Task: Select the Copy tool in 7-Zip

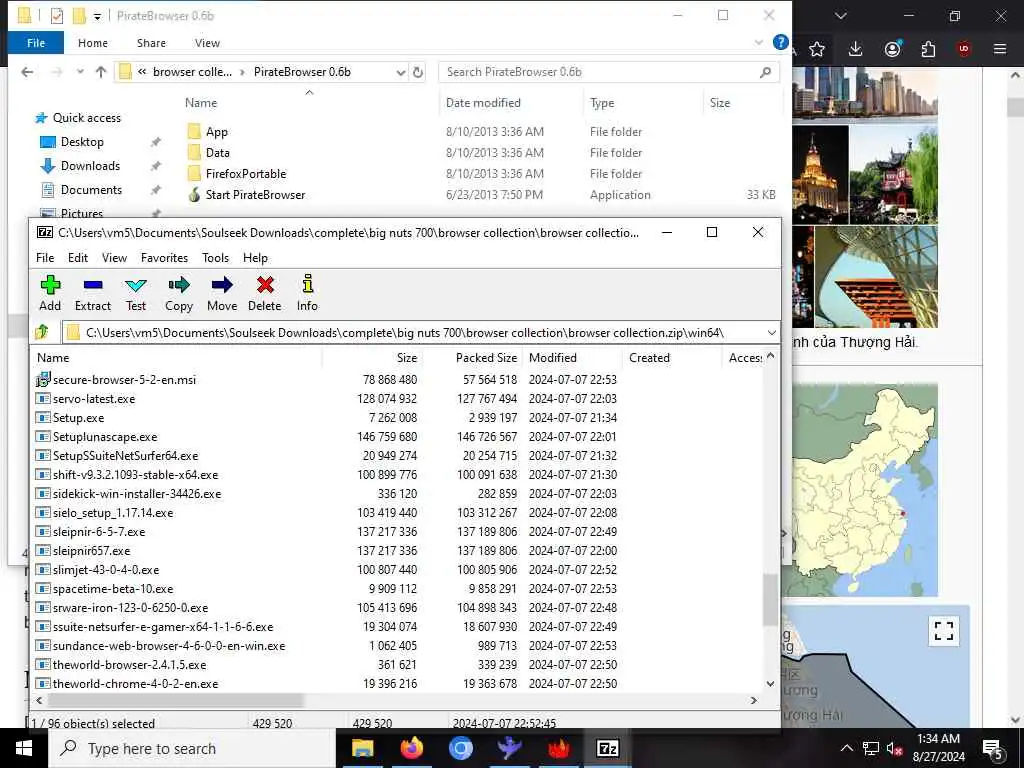Action: click(179, 293)
